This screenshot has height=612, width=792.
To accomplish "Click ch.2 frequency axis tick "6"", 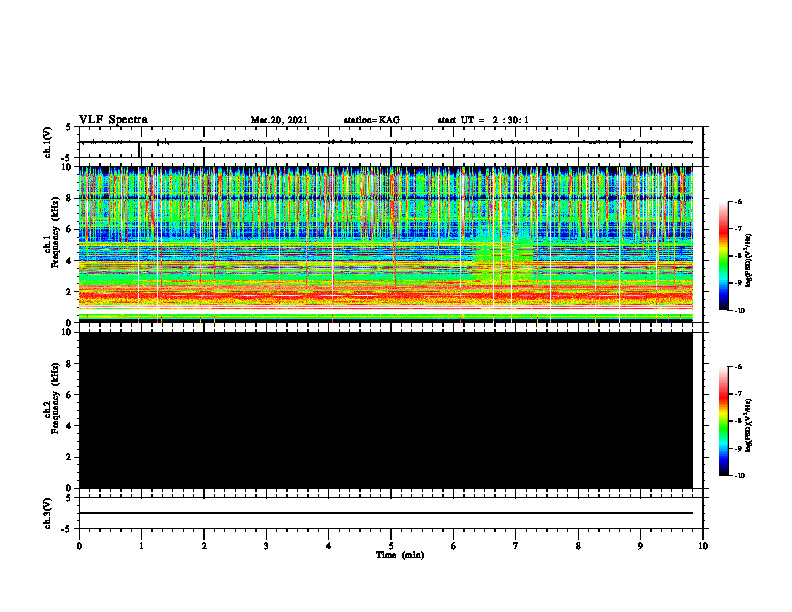I will 70,395.
